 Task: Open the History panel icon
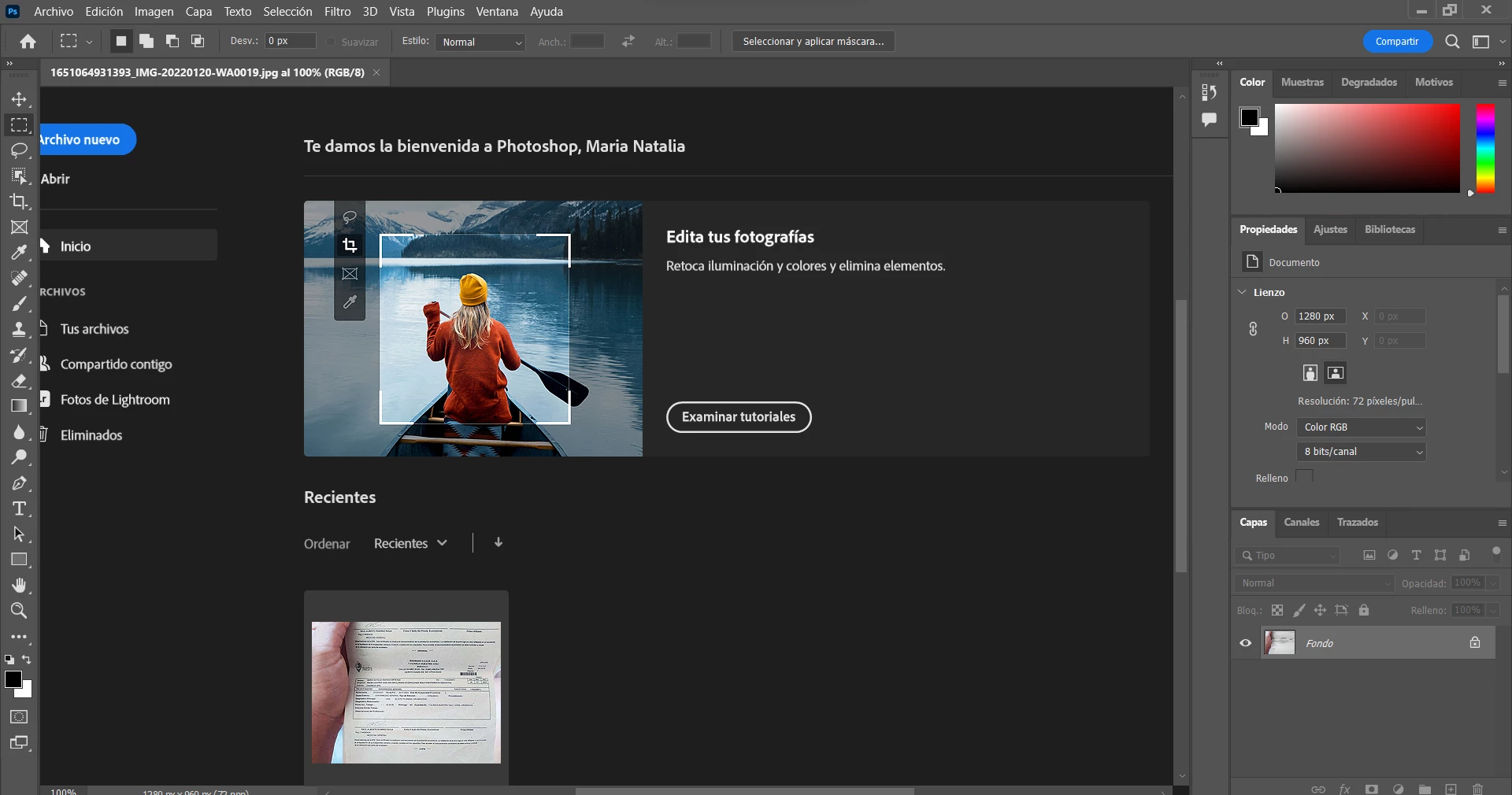[x=1210, y=93]
